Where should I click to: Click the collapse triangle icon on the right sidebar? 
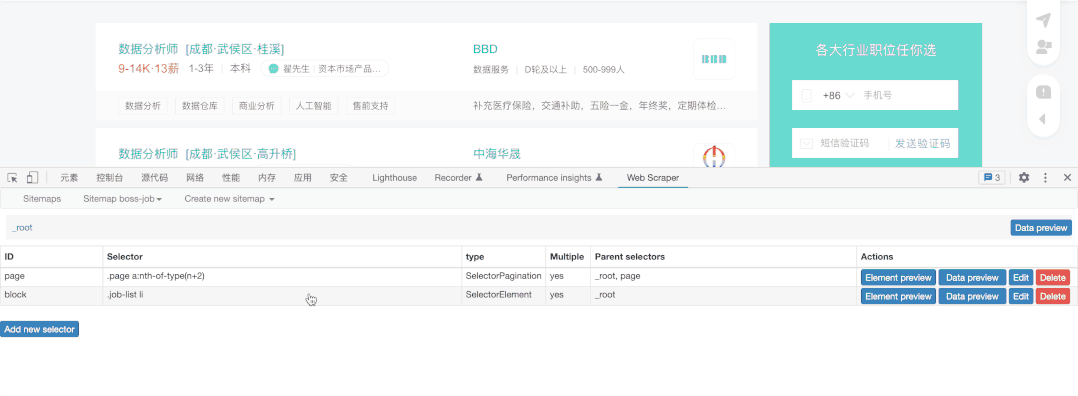(x=1042, y=119)
